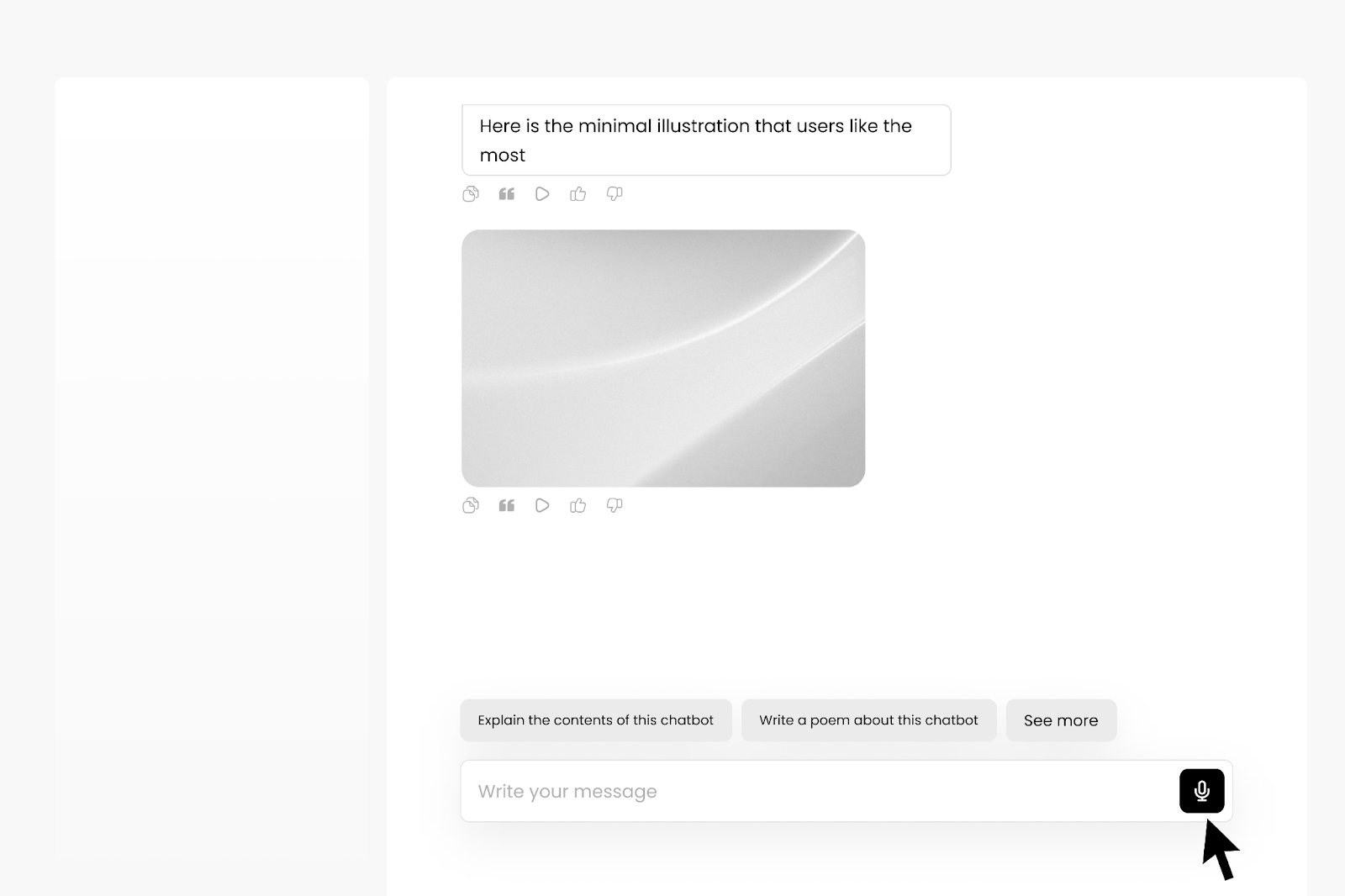Click the 'Here is the minimal illustration' message
1345x896 pixels.
coord(706,140)
